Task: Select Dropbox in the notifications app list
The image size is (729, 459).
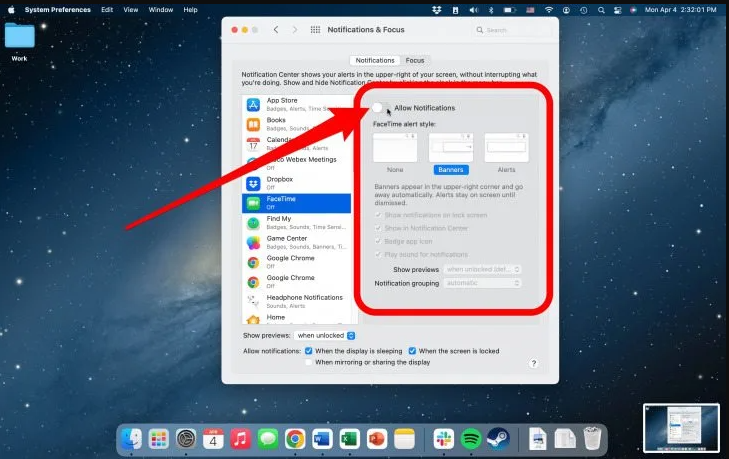Action: click(296, 183)
